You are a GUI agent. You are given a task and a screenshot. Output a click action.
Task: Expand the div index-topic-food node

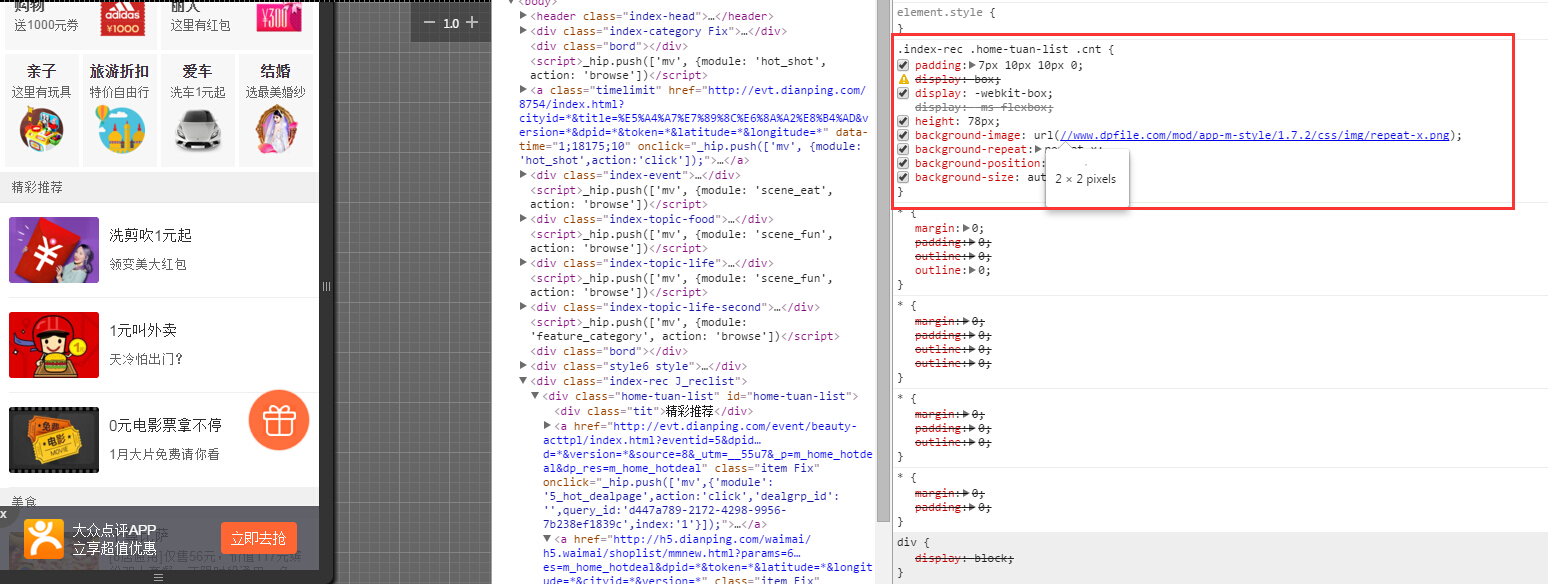(x=523, y=219)
